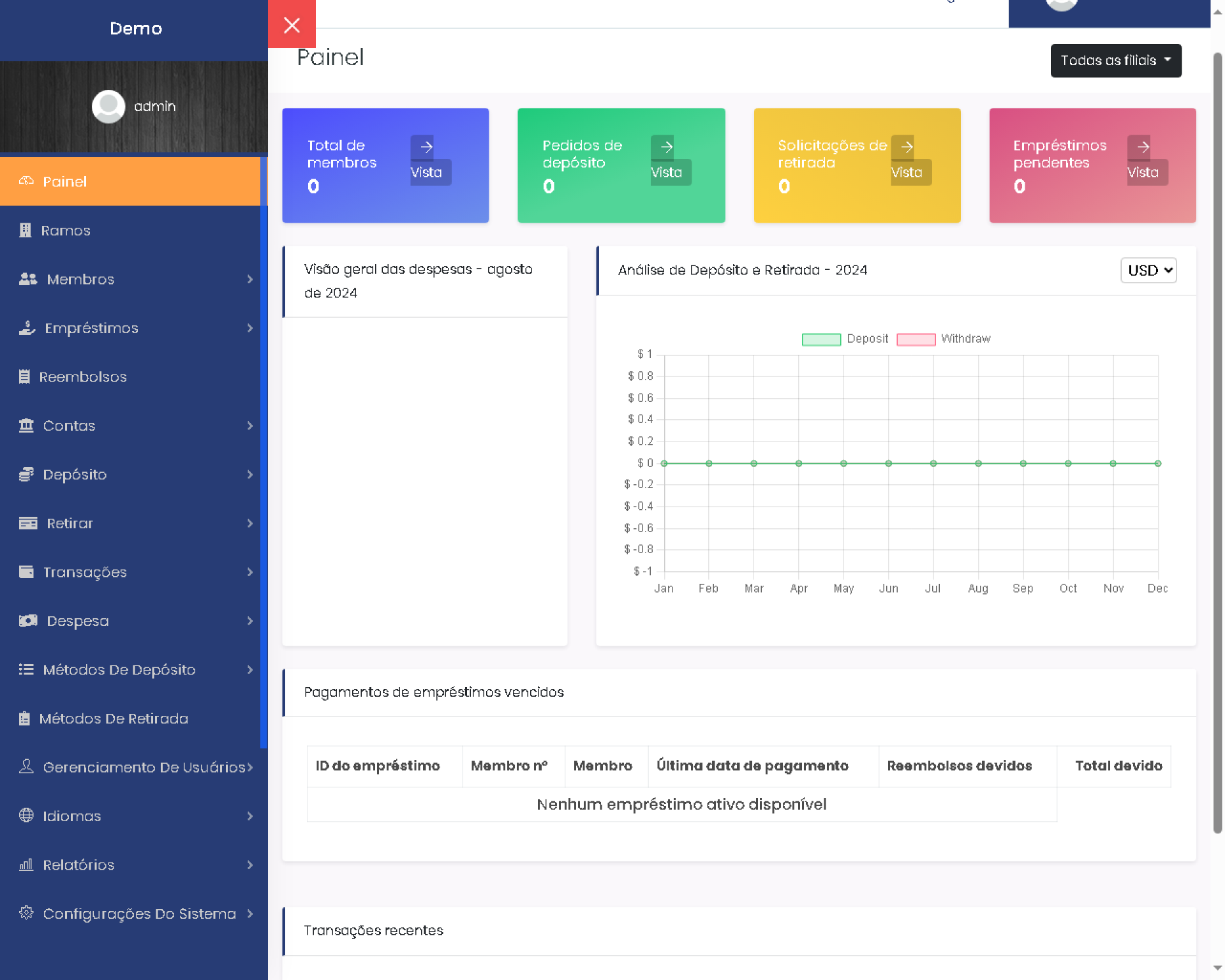Click the Relatórios bar chart icon

click(x=26, y=865)
